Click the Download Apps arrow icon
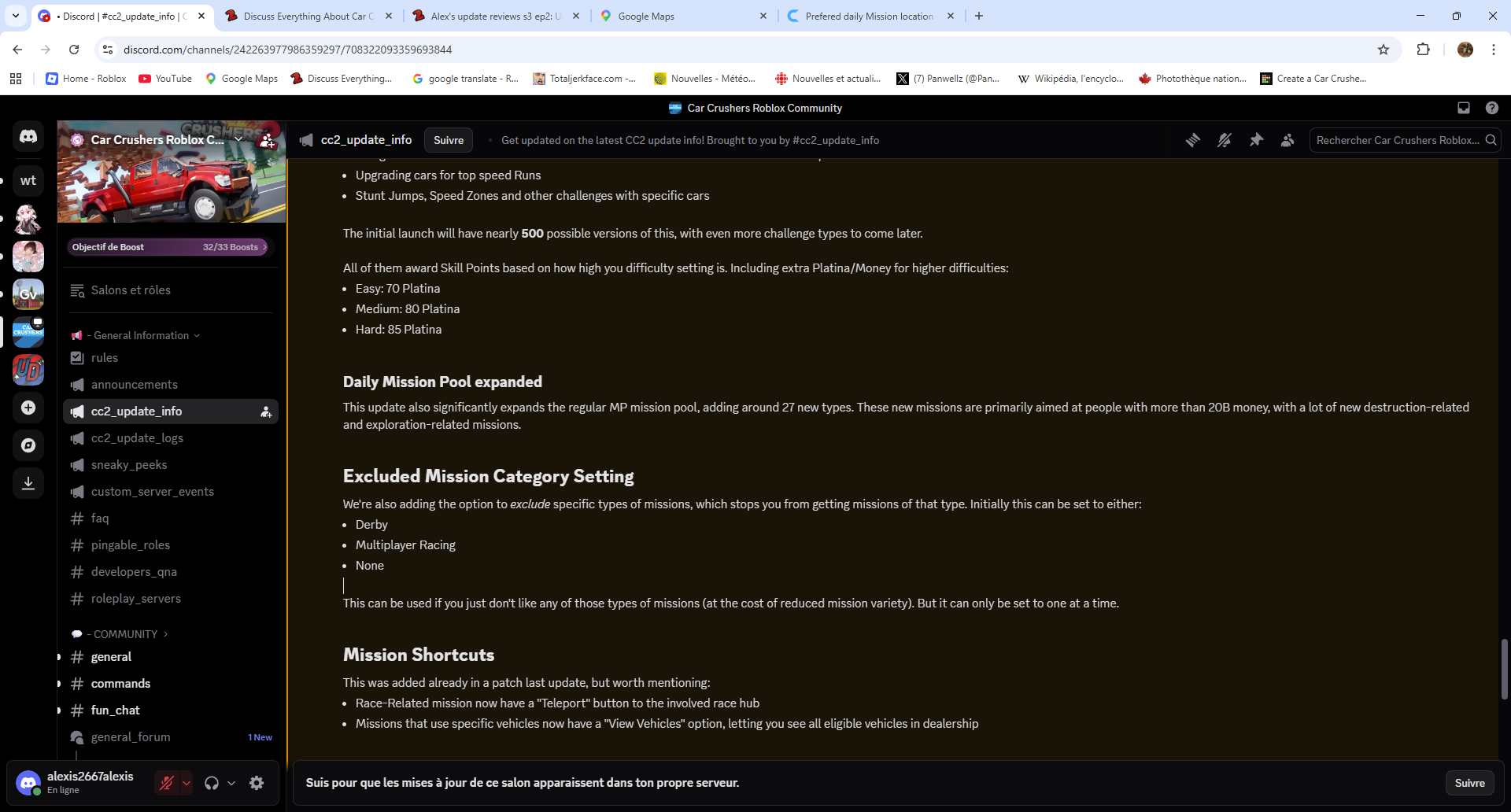 click(x=28, y=483)
